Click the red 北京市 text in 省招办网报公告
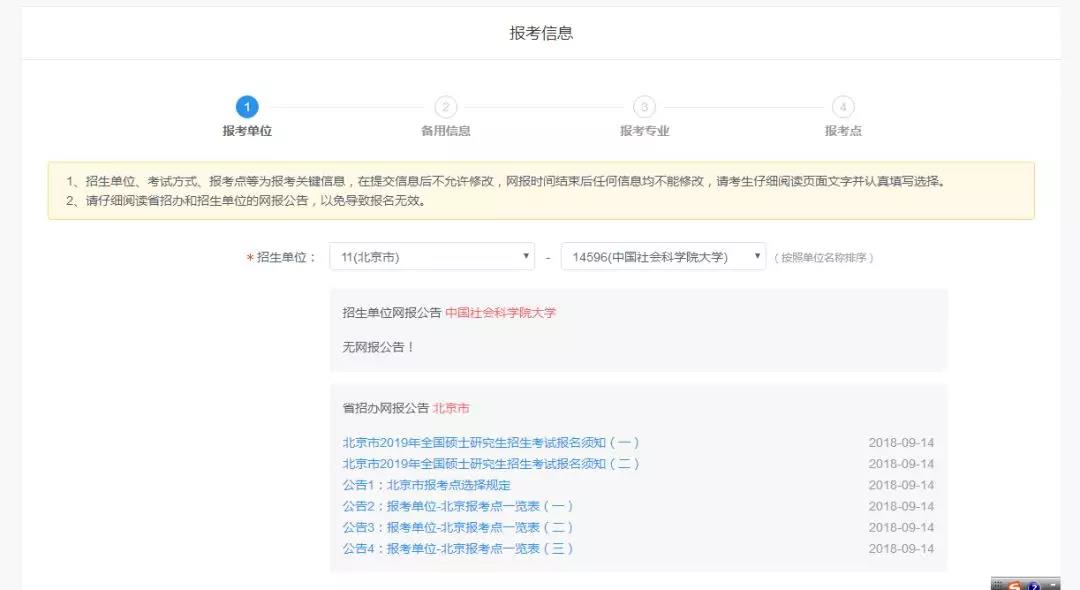Viewport: 1080px width, 590px height. (x=451, y=408)
